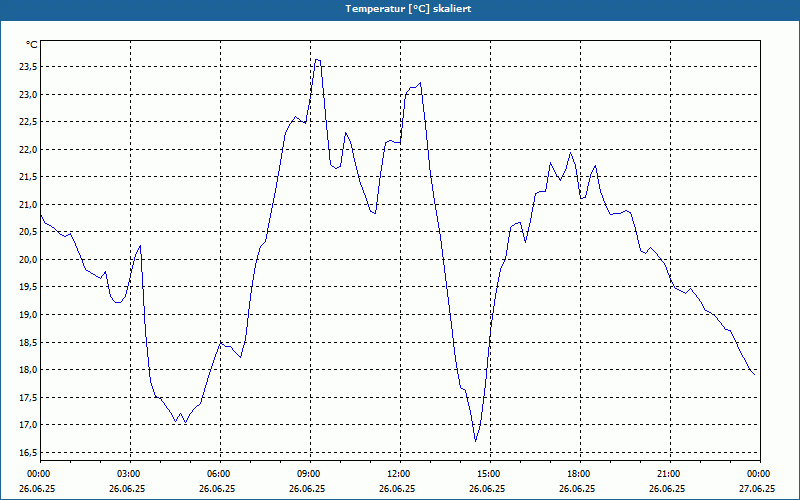Select the 23,5 y-axis label
Screen dimensions: 800x500
tap(28, 67)
